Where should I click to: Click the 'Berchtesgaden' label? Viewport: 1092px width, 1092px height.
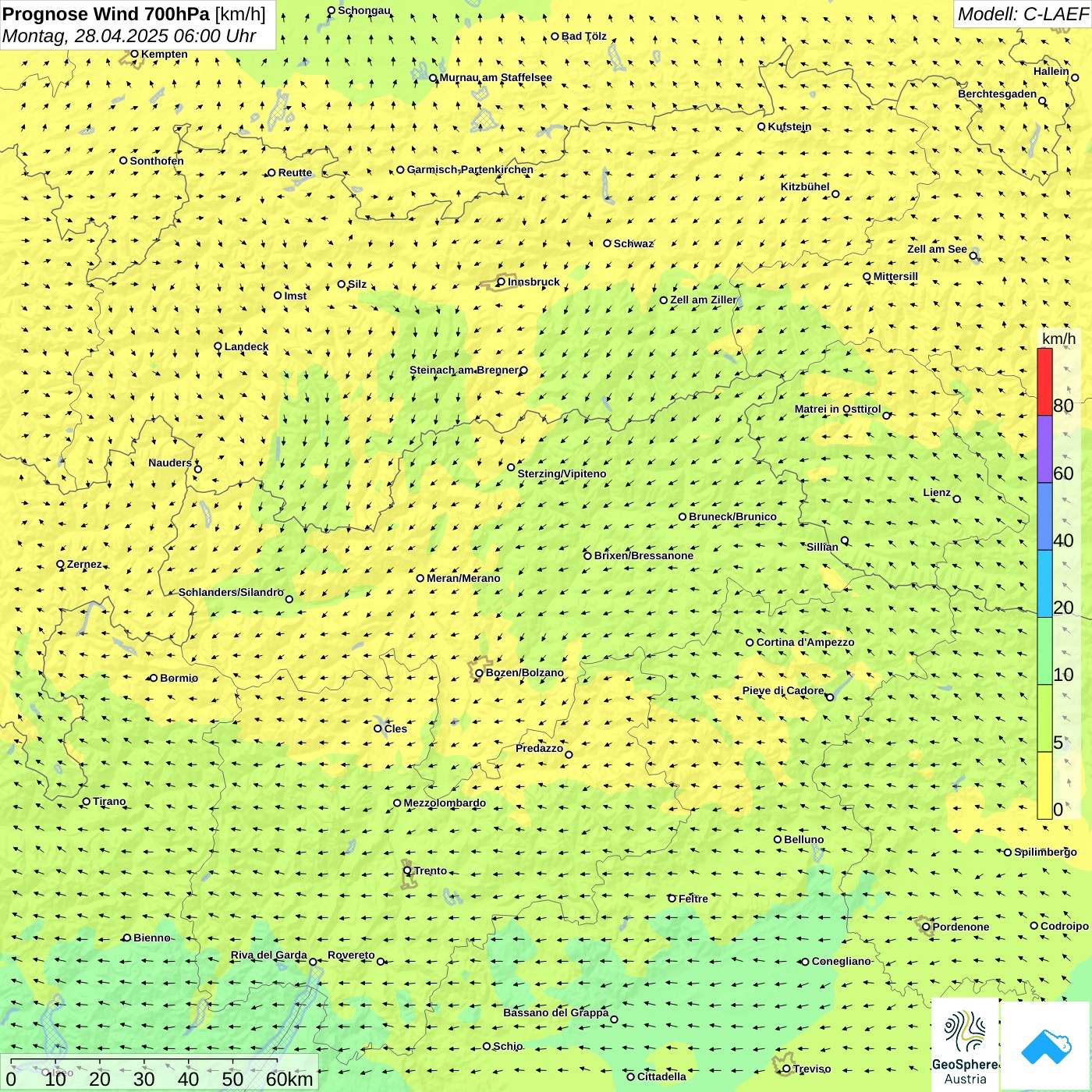click(997, 94)
